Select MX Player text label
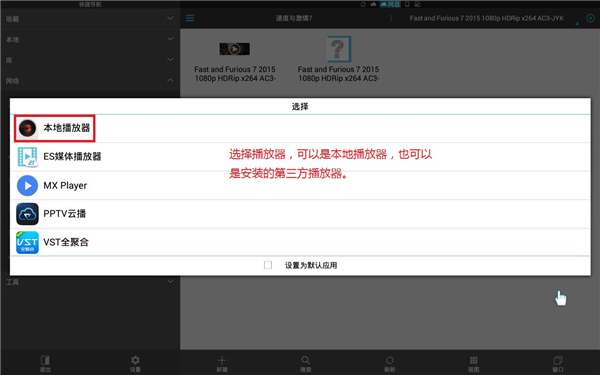Image resolution: width=600 pixels, height=375 pixels. pos(65,186)
